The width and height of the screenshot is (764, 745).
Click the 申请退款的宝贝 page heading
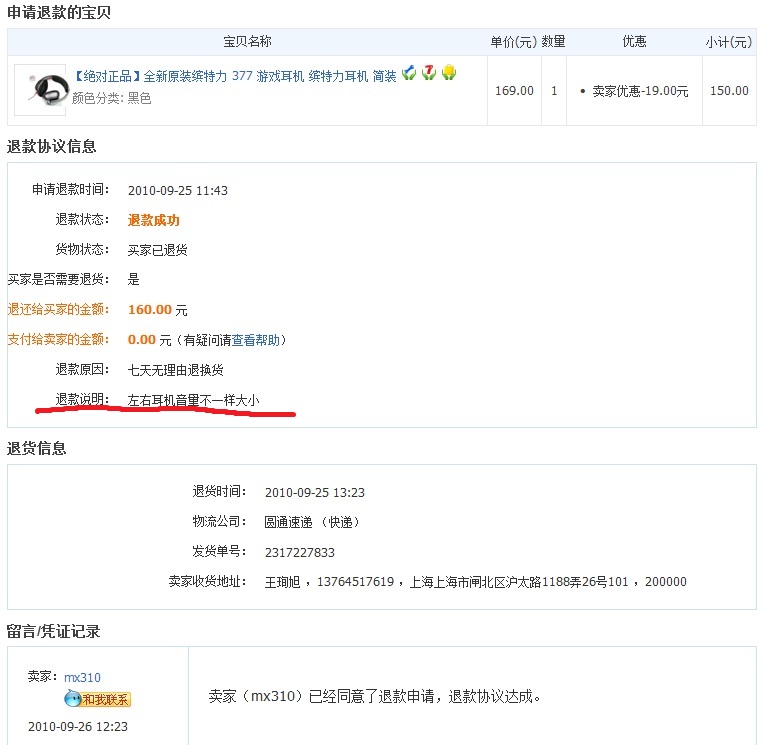(59, 12)
